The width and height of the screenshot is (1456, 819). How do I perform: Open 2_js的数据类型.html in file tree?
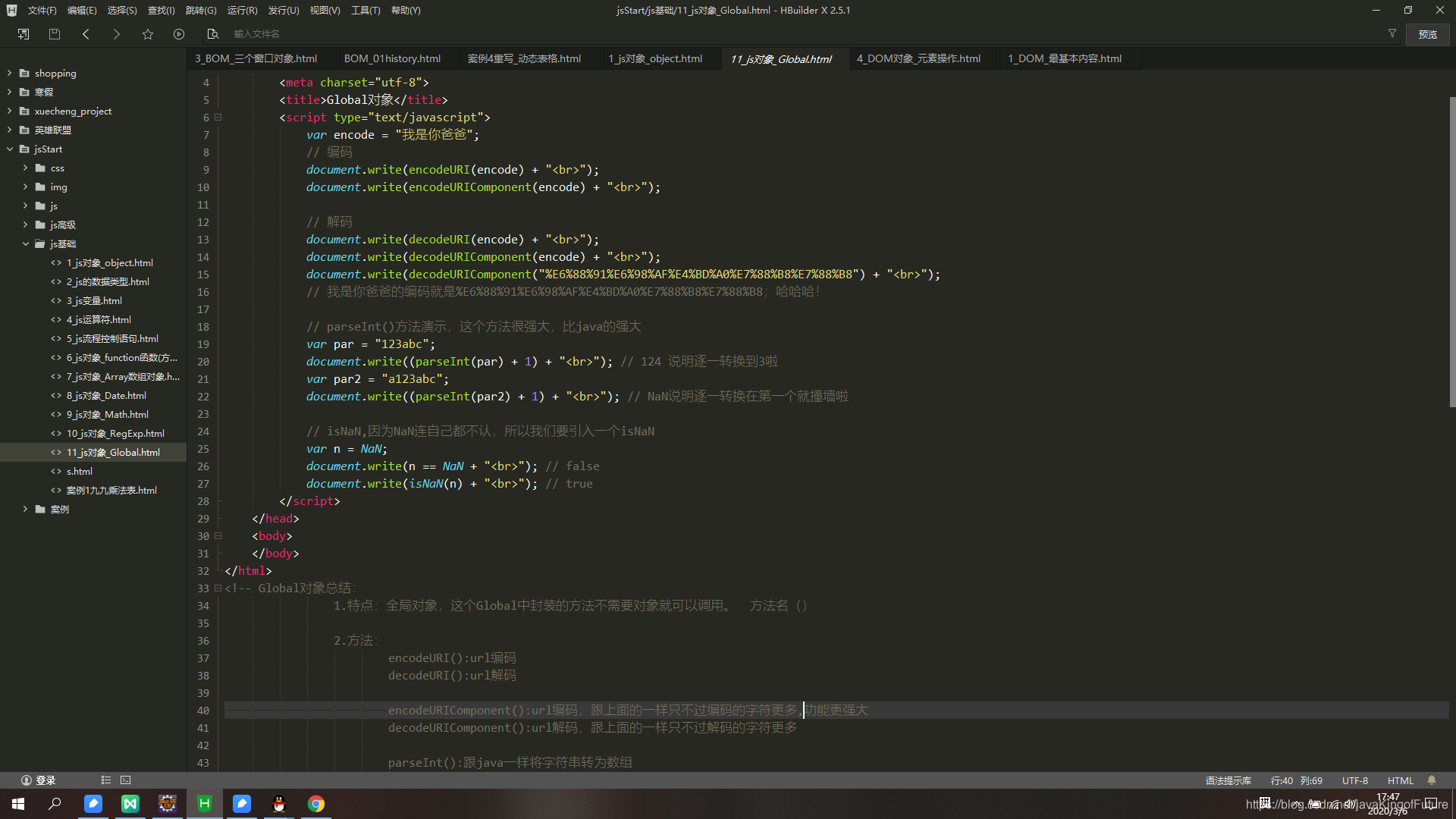point(108,281)
